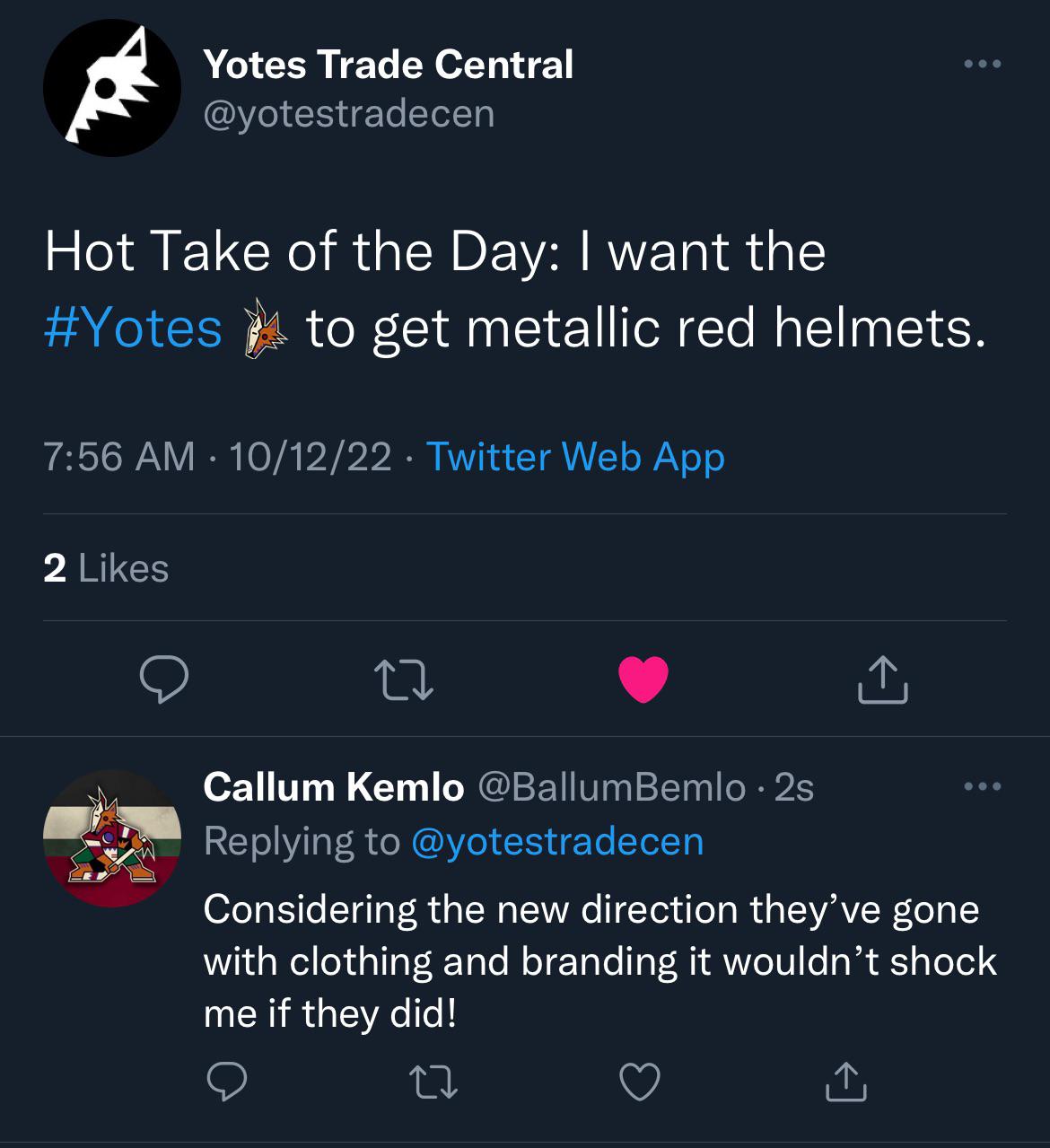Open more options on Callum Kemlo's reply
Image resolution: width=1050 pixels, height=1148 pixels.
pyautogui.click(x=982, y=787)
